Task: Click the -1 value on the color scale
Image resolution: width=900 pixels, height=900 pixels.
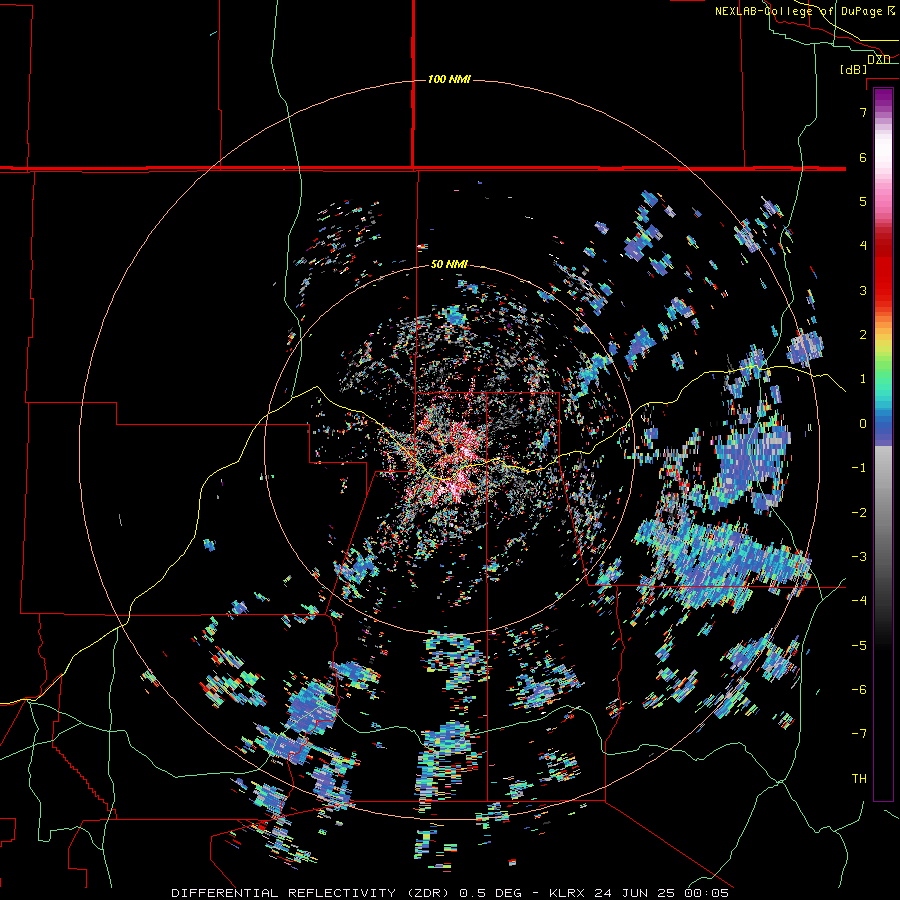Action: 859,468
